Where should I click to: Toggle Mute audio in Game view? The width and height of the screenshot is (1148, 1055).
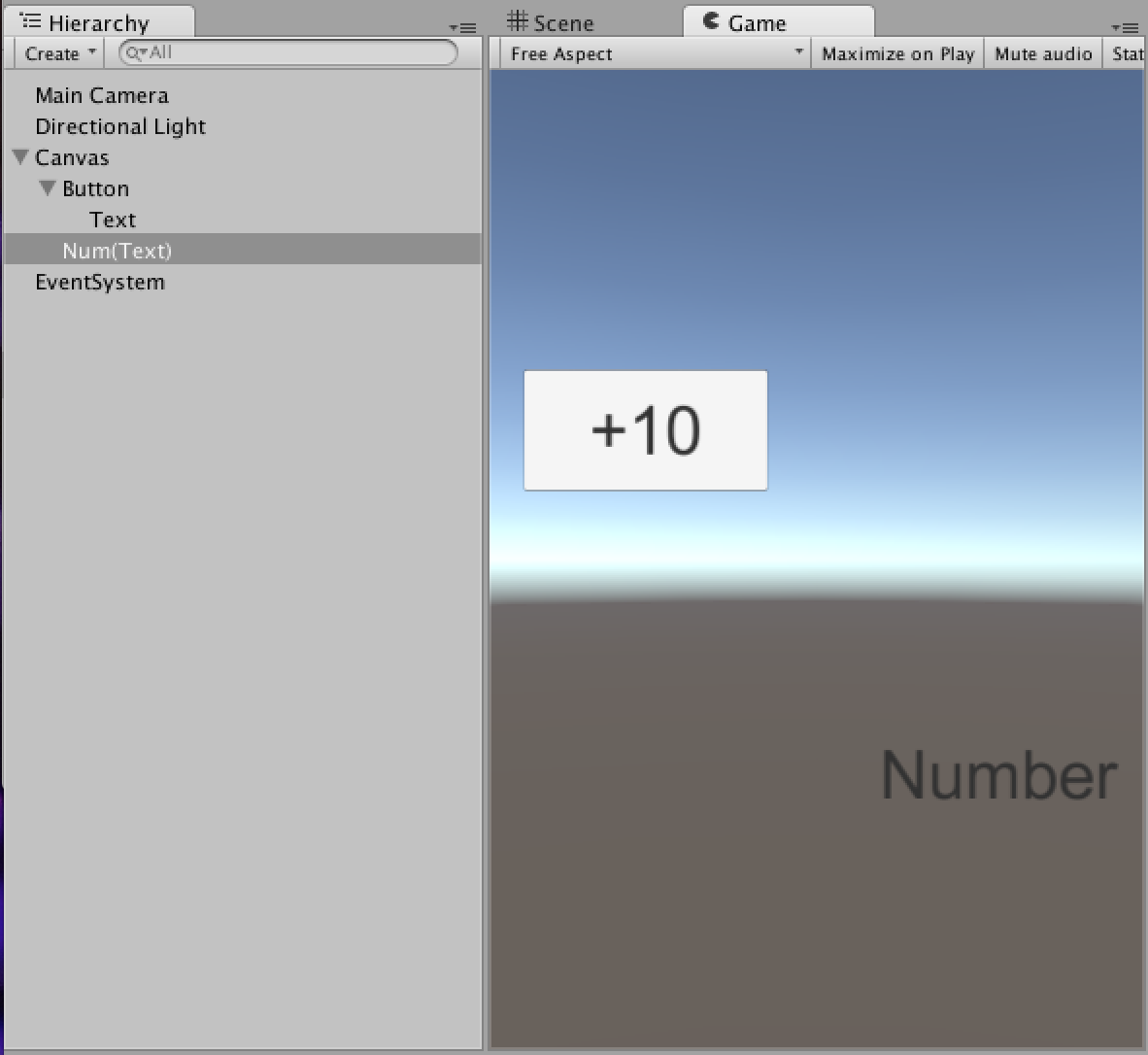1043,53
